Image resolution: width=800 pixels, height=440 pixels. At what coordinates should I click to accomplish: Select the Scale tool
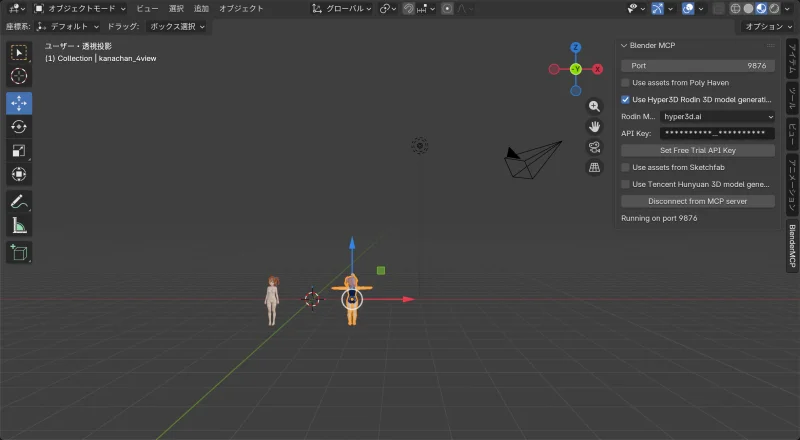click(x=19, y=151)
